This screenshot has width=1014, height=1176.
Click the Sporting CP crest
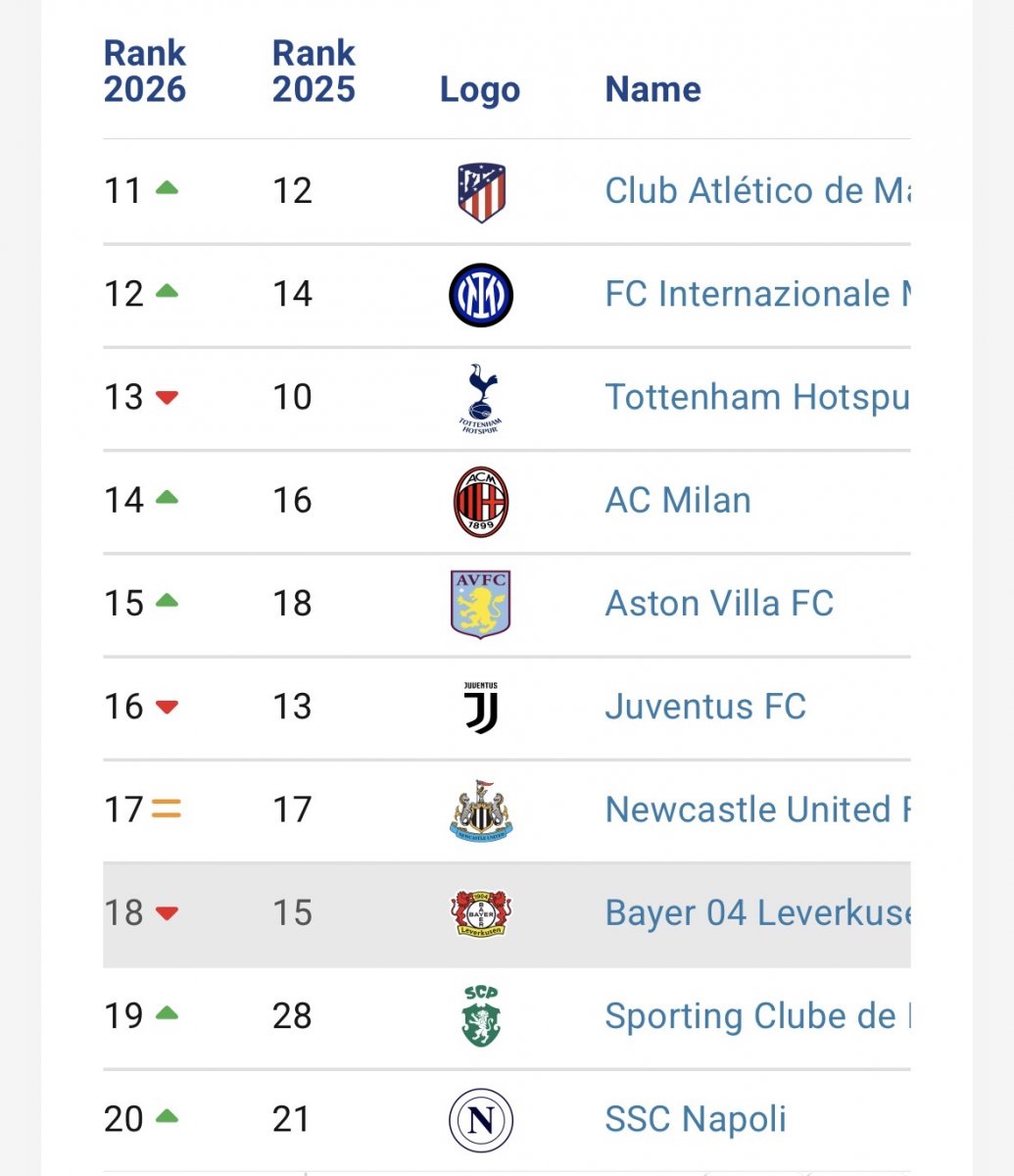(480, 1016)
